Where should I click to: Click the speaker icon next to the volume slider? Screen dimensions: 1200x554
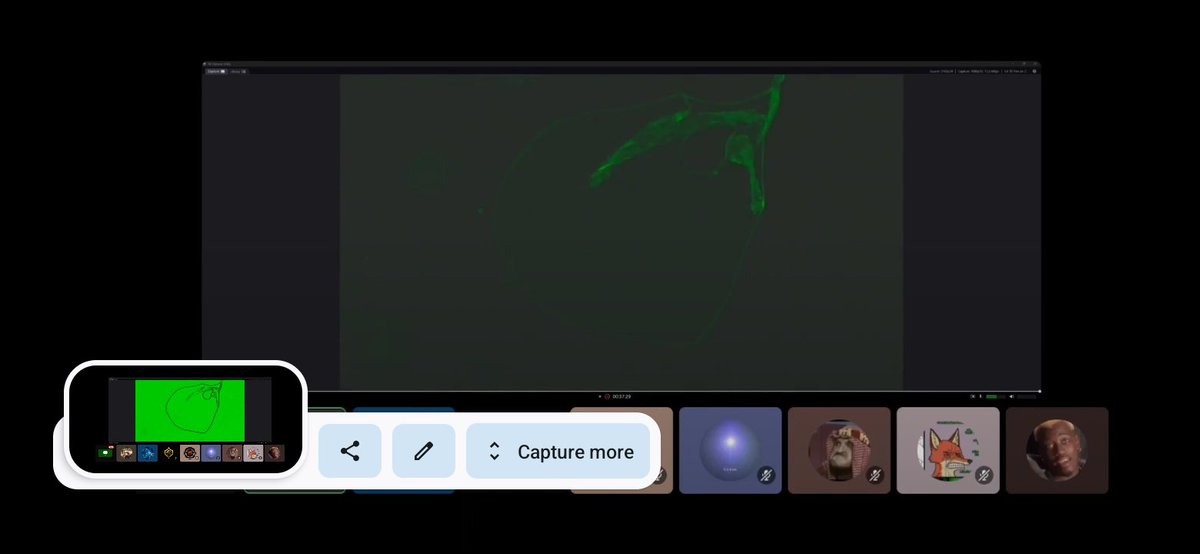(x=1012, y=397)
